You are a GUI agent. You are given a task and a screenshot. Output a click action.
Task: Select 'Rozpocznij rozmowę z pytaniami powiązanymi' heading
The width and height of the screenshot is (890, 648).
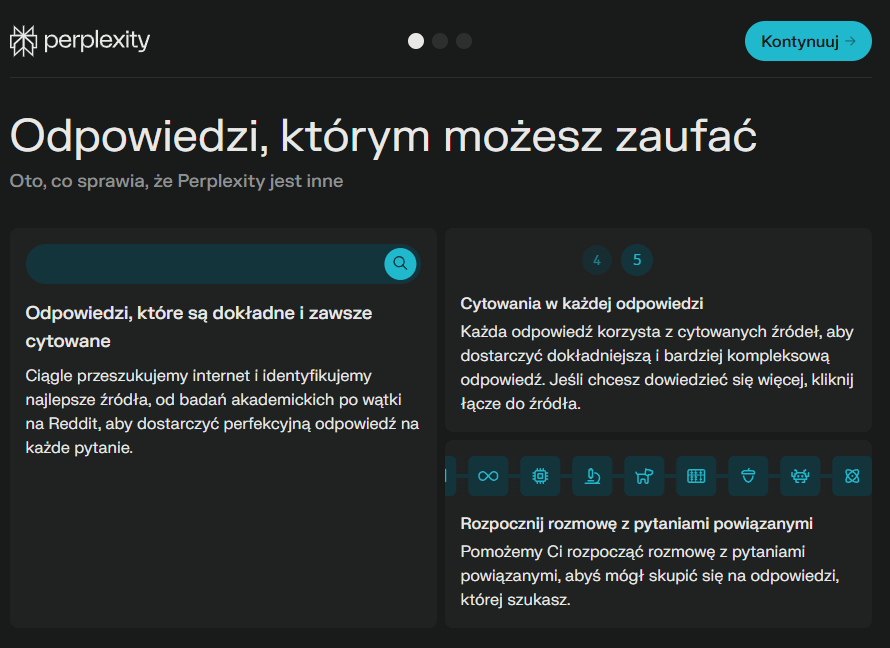(x=636, y=523)
